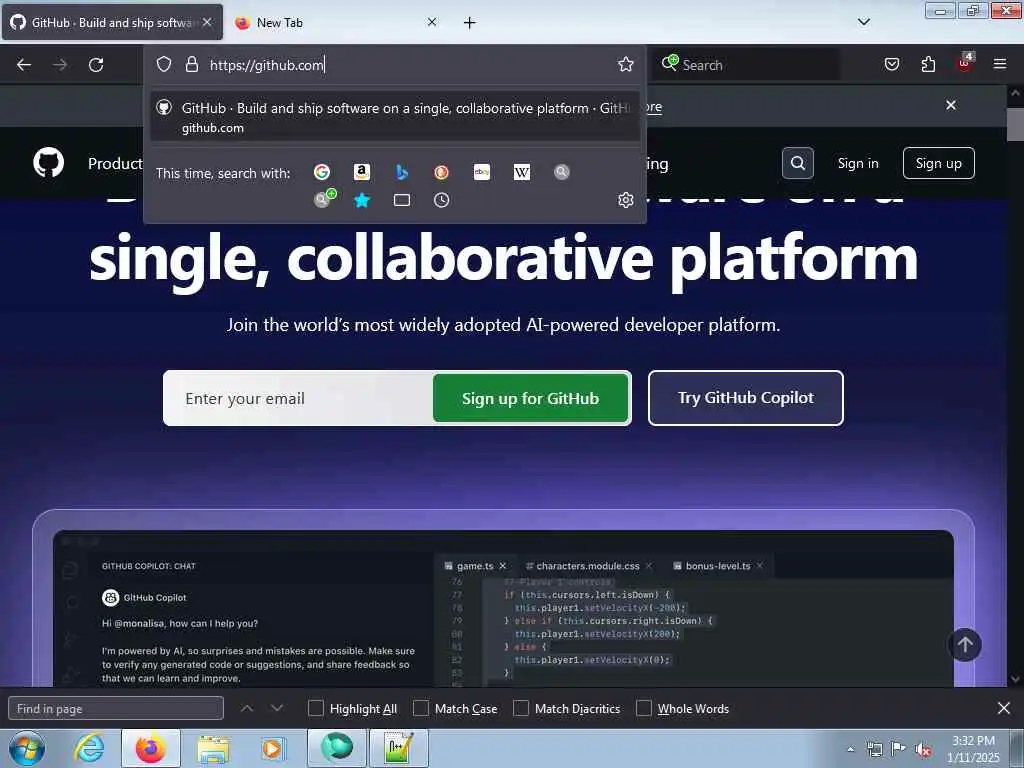Search with Google one-off engine icon
Viewport: 1024px width, 768px height.
pyautogui.click(x=321, y=172)
